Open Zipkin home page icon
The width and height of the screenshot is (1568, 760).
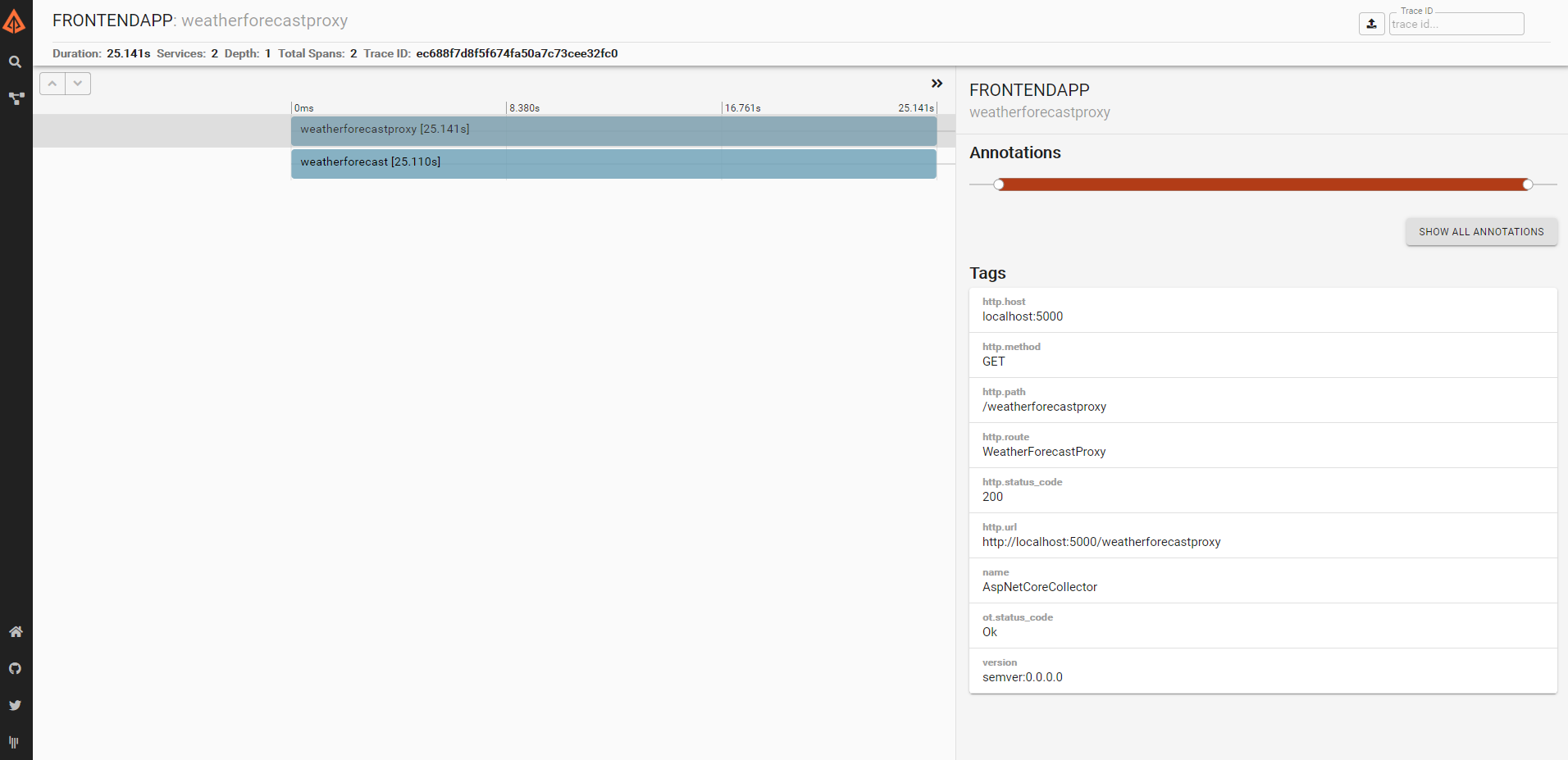point(16,631)
